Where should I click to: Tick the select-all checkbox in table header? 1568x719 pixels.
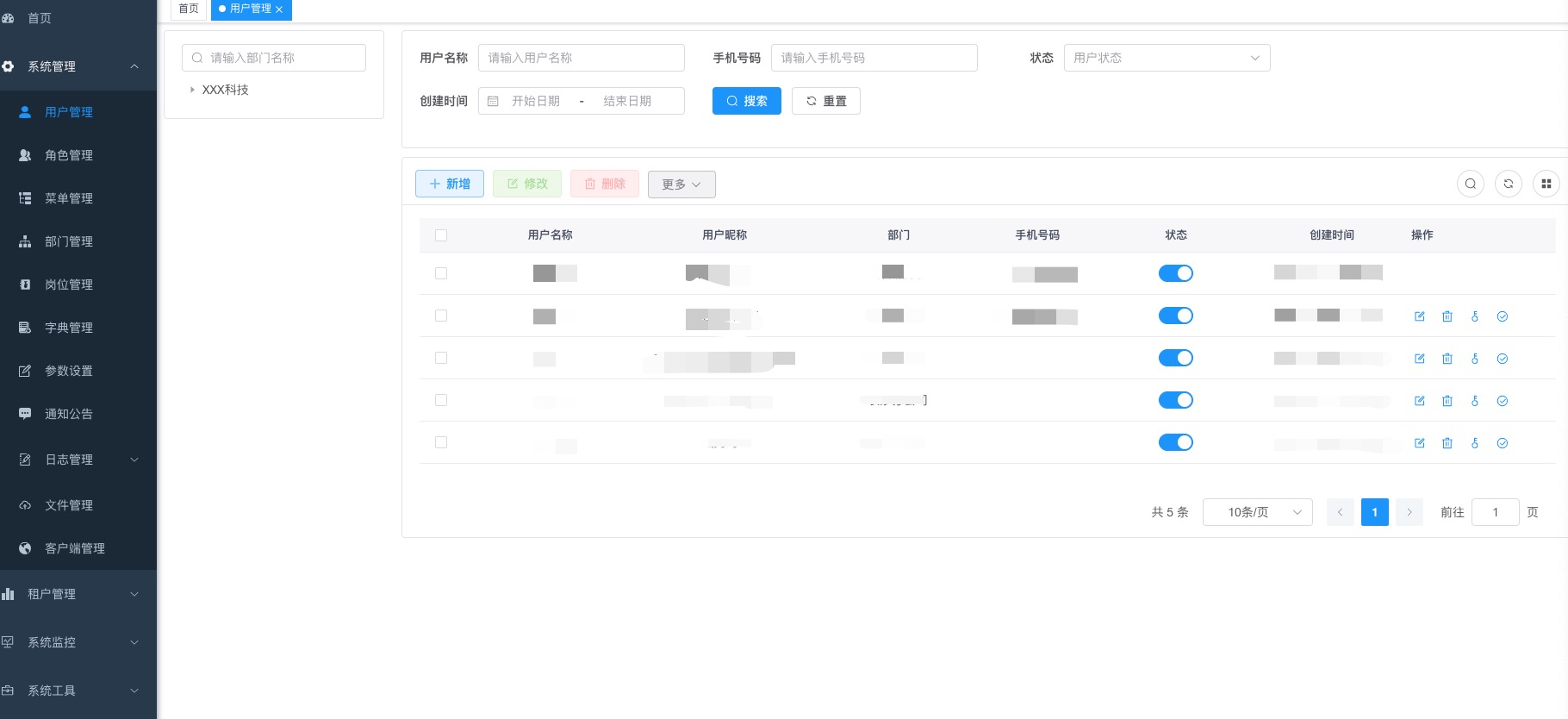(441, 235)
